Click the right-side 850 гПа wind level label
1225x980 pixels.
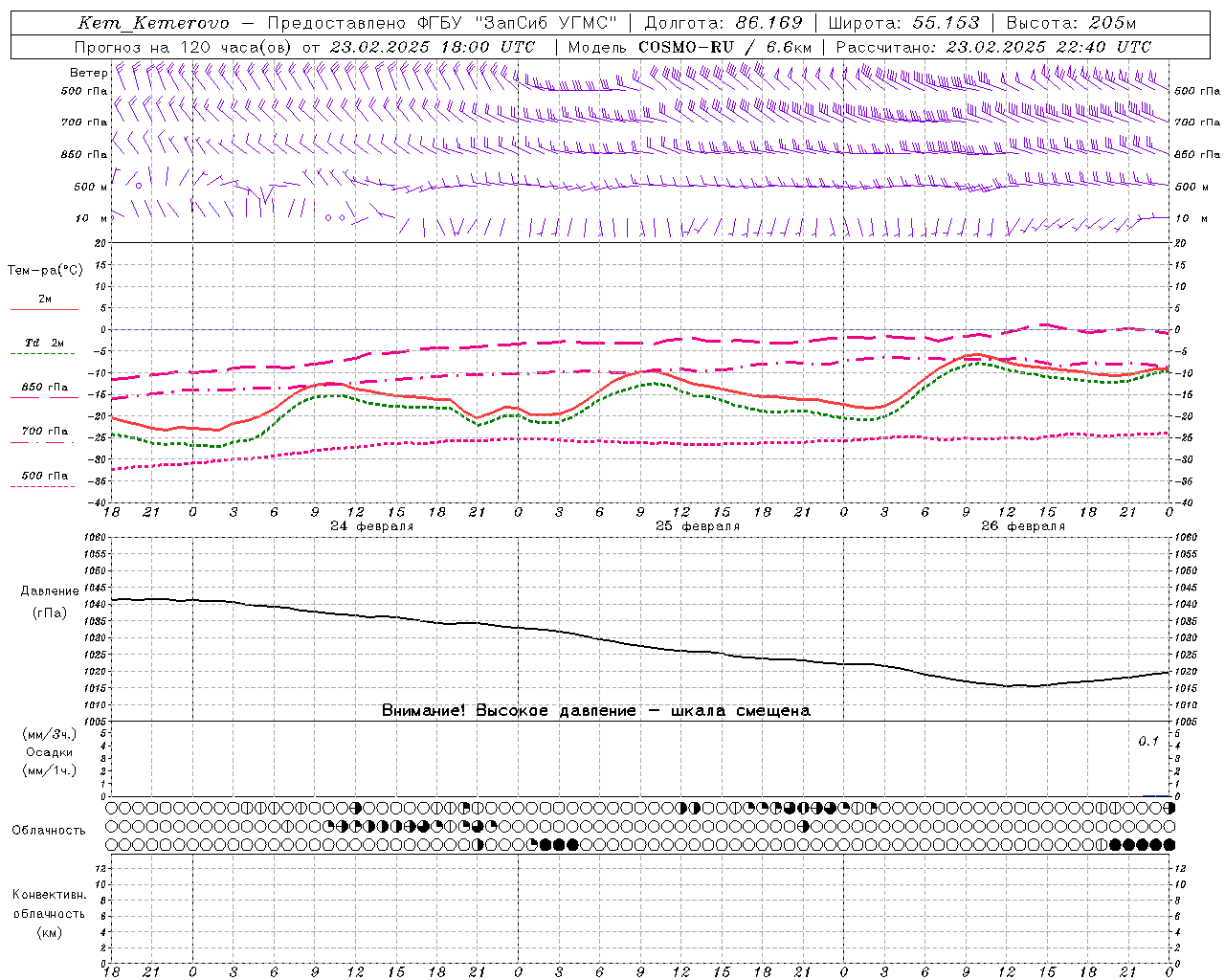(x=1197, y=154)
